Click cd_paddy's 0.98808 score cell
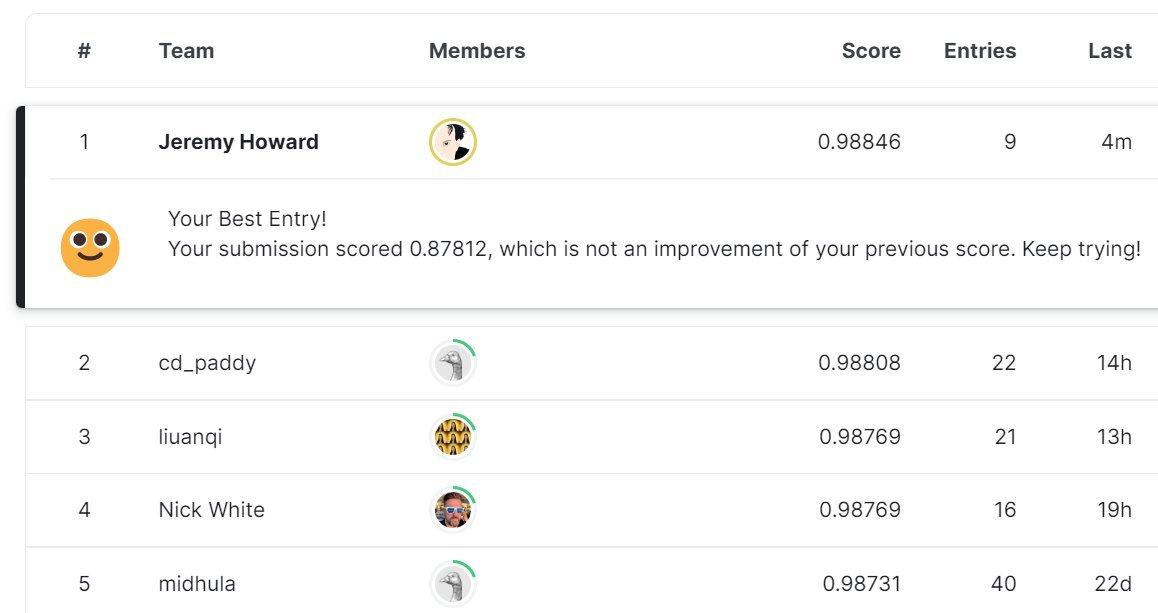The image size is (1158, 613). coord(859,363)
